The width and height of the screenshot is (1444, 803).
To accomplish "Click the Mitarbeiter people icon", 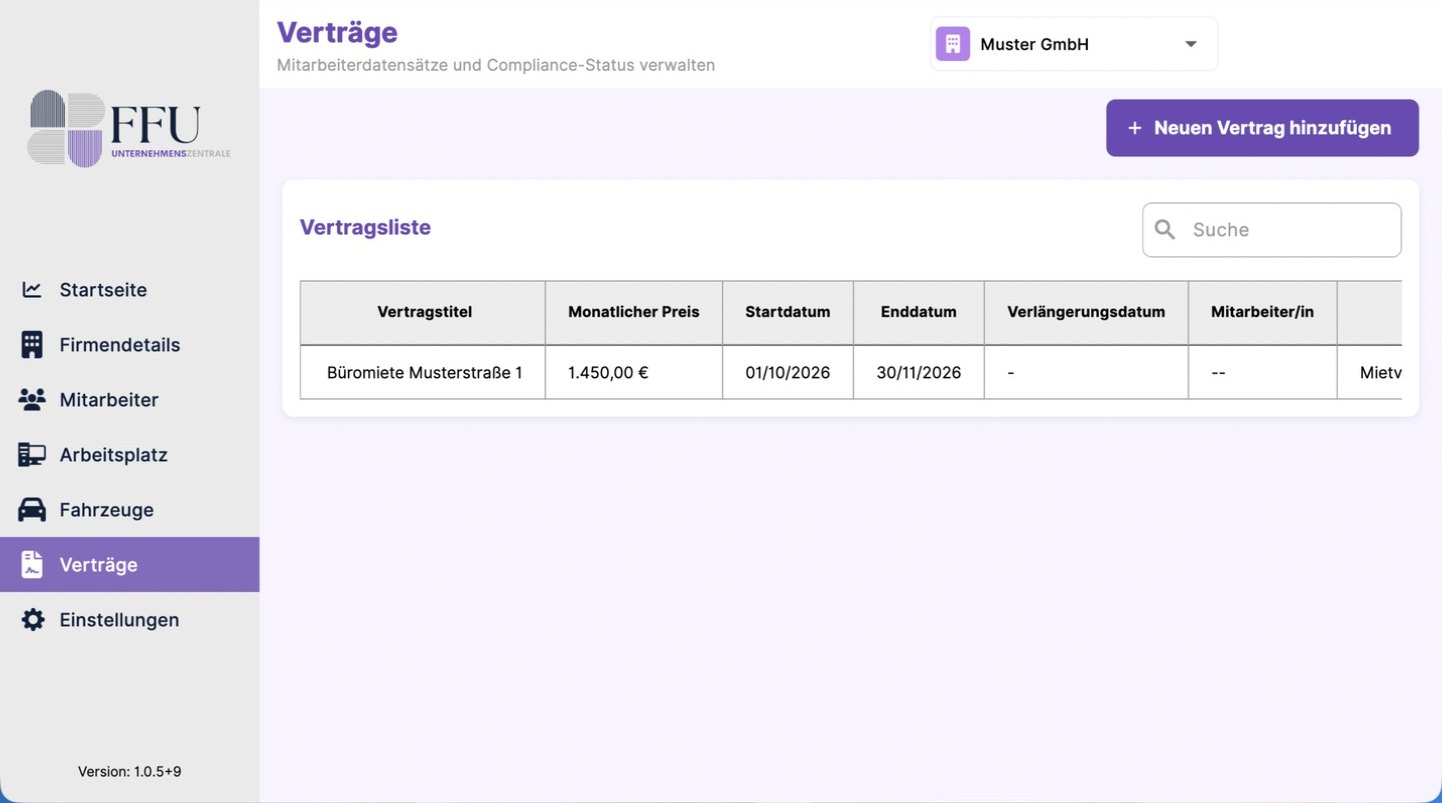I will [x=32, y=400].
